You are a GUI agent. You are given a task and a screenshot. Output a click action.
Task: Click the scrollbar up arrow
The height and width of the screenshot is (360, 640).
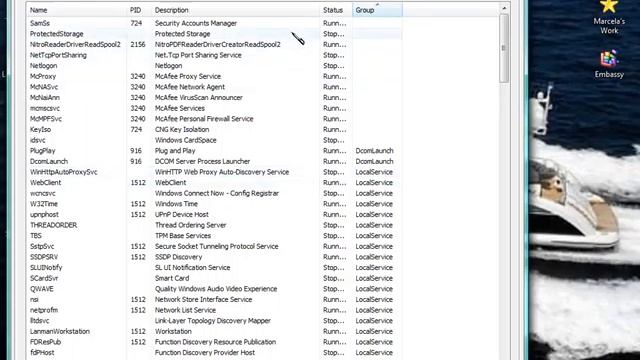pyautogui.click(x=504, y=8)
